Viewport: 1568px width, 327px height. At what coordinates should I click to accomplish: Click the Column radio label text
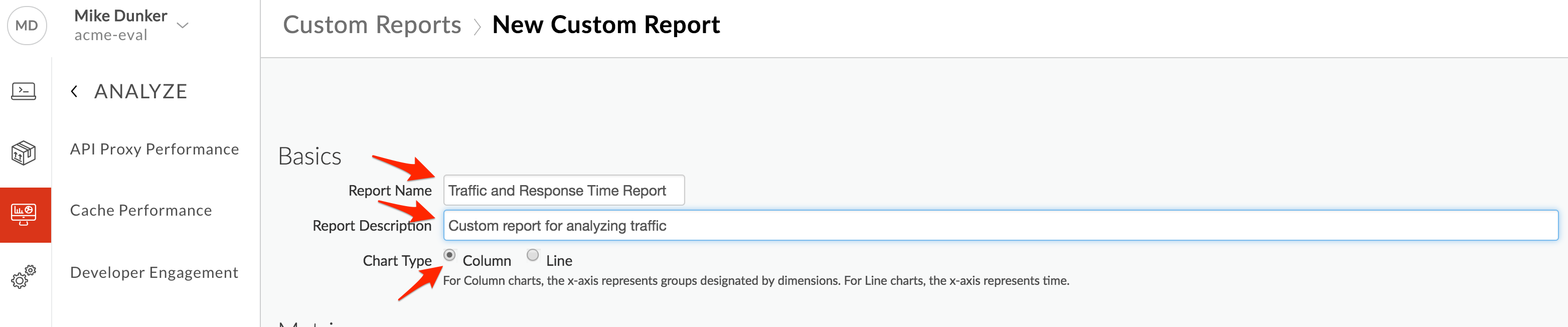[x=487, y=261]
